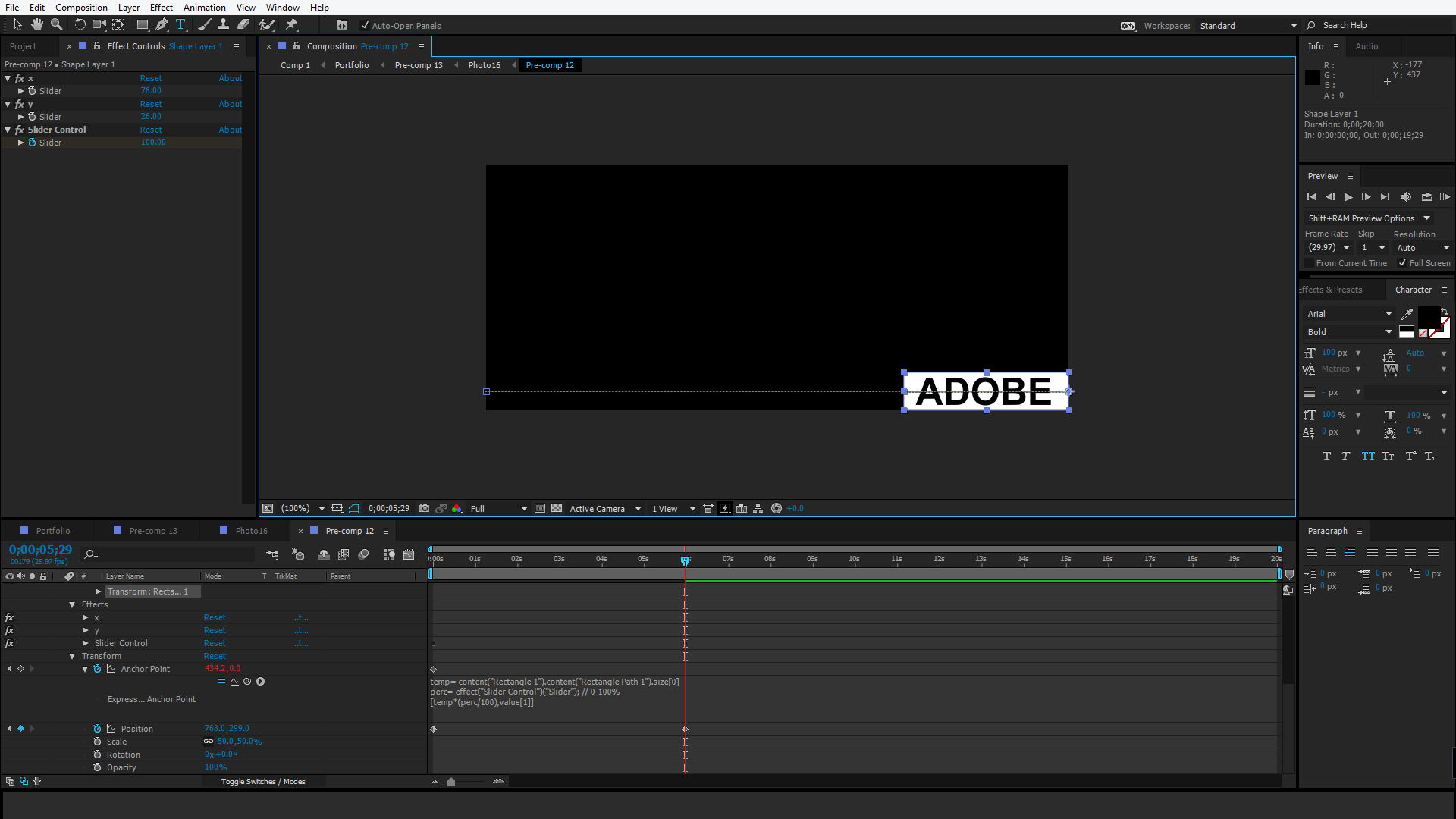Screen dimensions: 1456x819
Task: Enable All Caps text style
Action: (1367, 457)
